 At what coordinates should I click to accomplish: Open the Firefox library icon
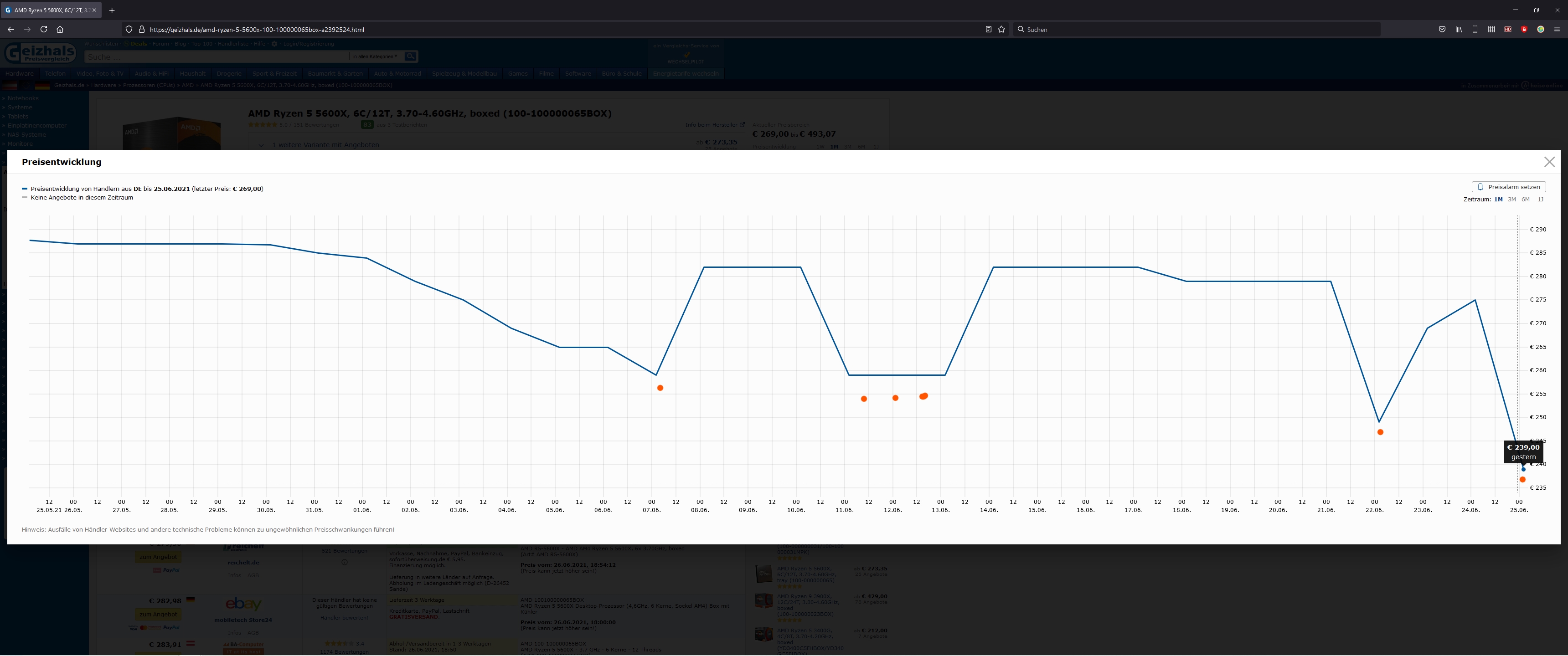(1459, 29)
